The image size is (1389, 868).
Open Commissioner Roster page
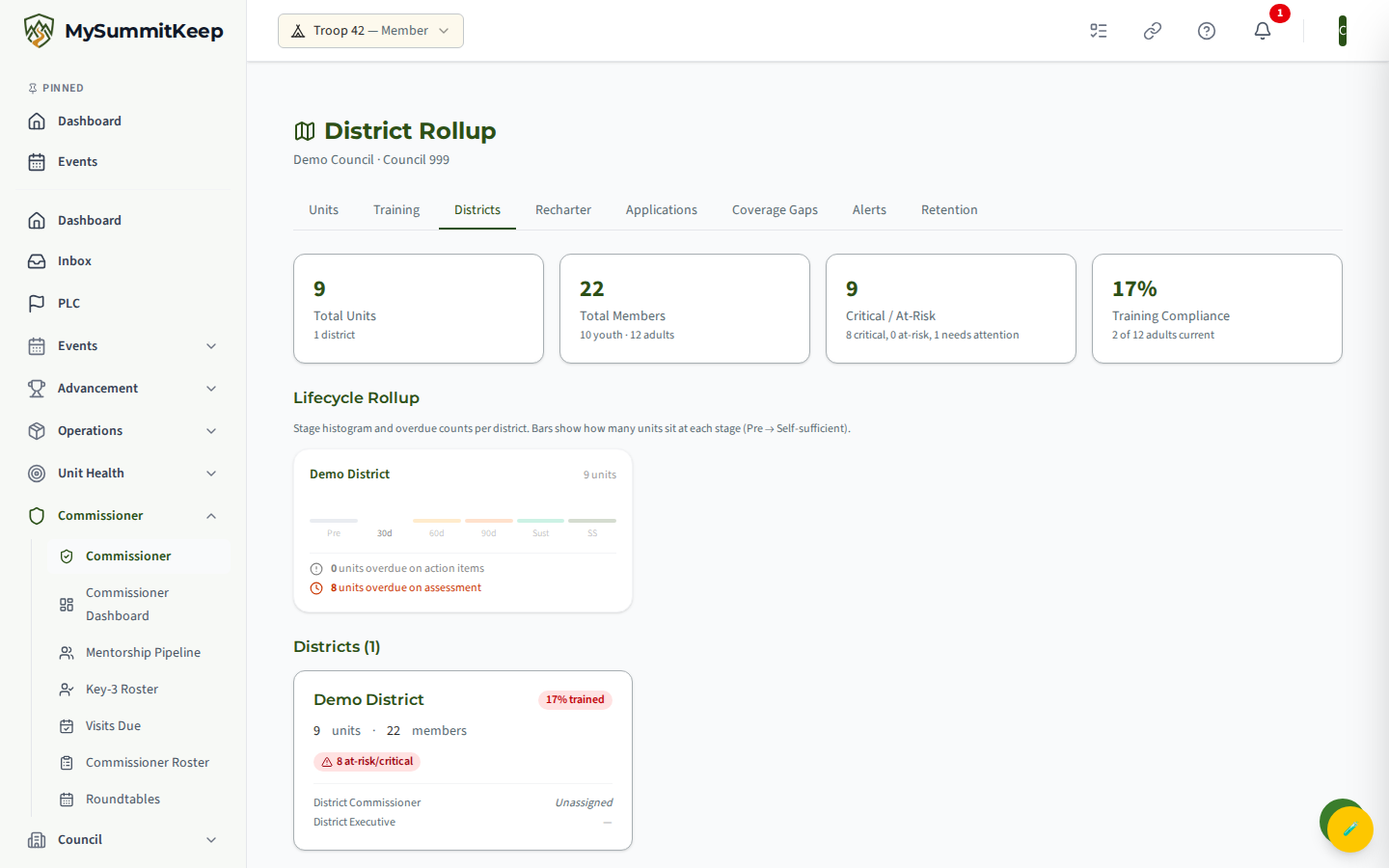tap(139, 763)
